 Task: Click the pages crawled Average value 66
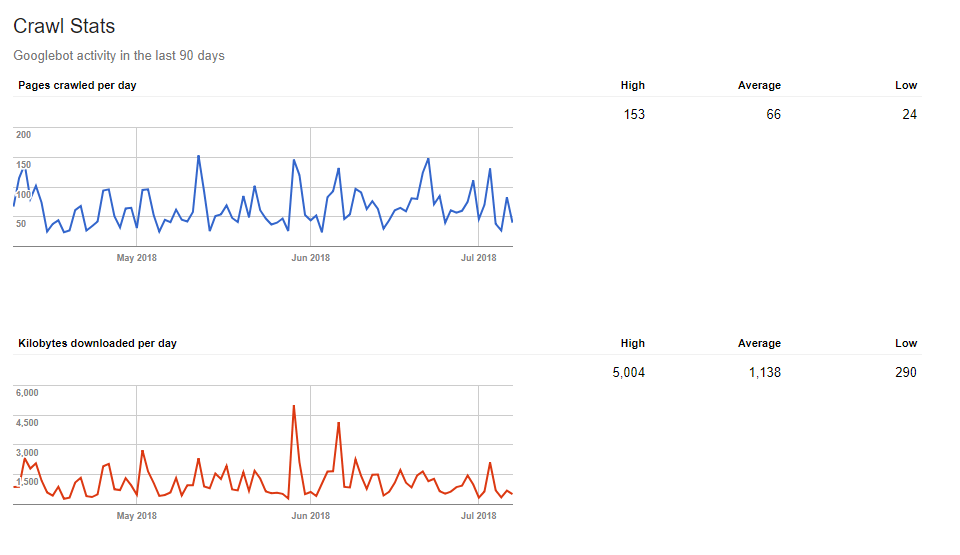coord(773,114)
